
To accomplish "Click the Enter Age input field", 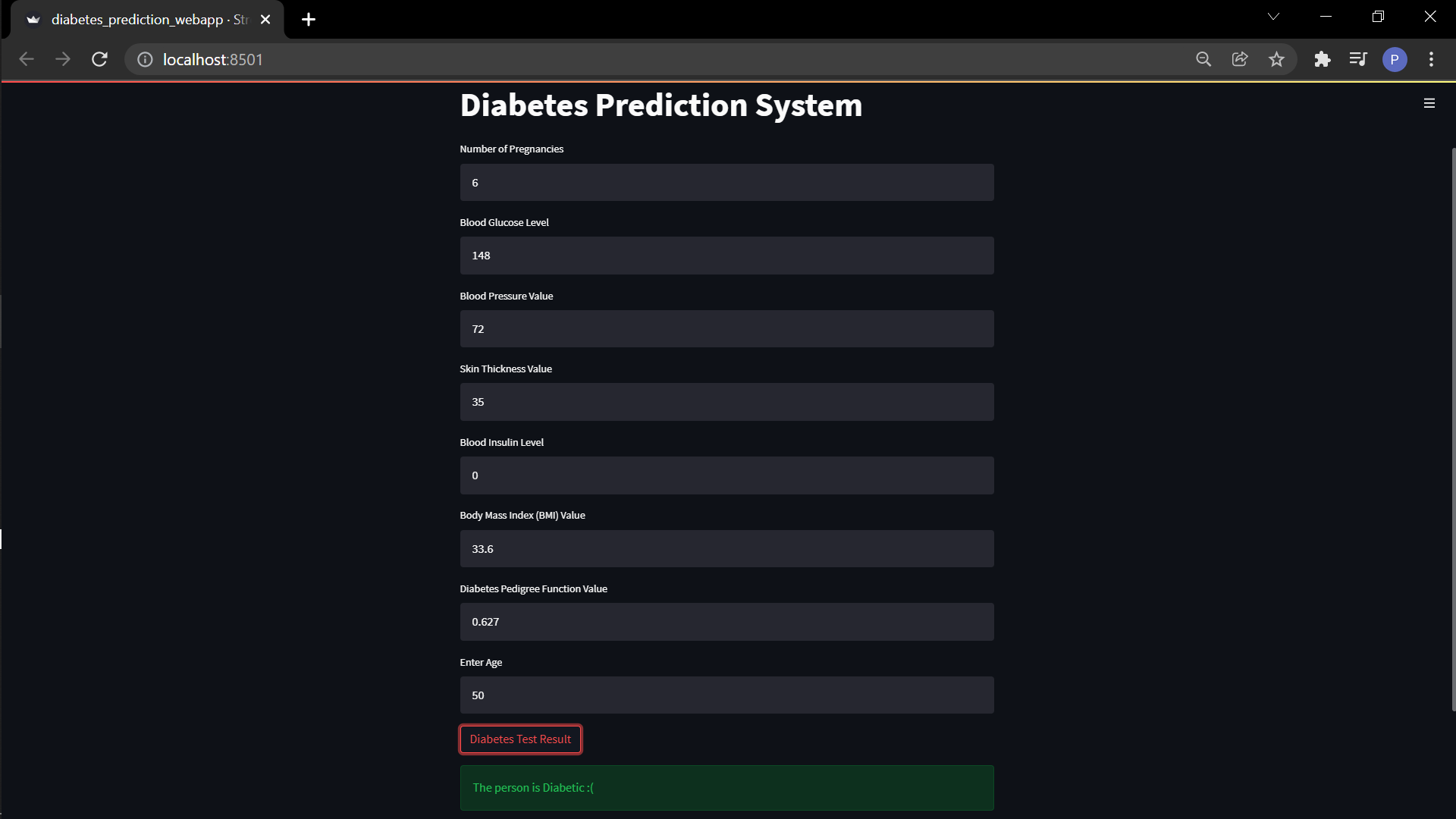I will coord(726,695).
